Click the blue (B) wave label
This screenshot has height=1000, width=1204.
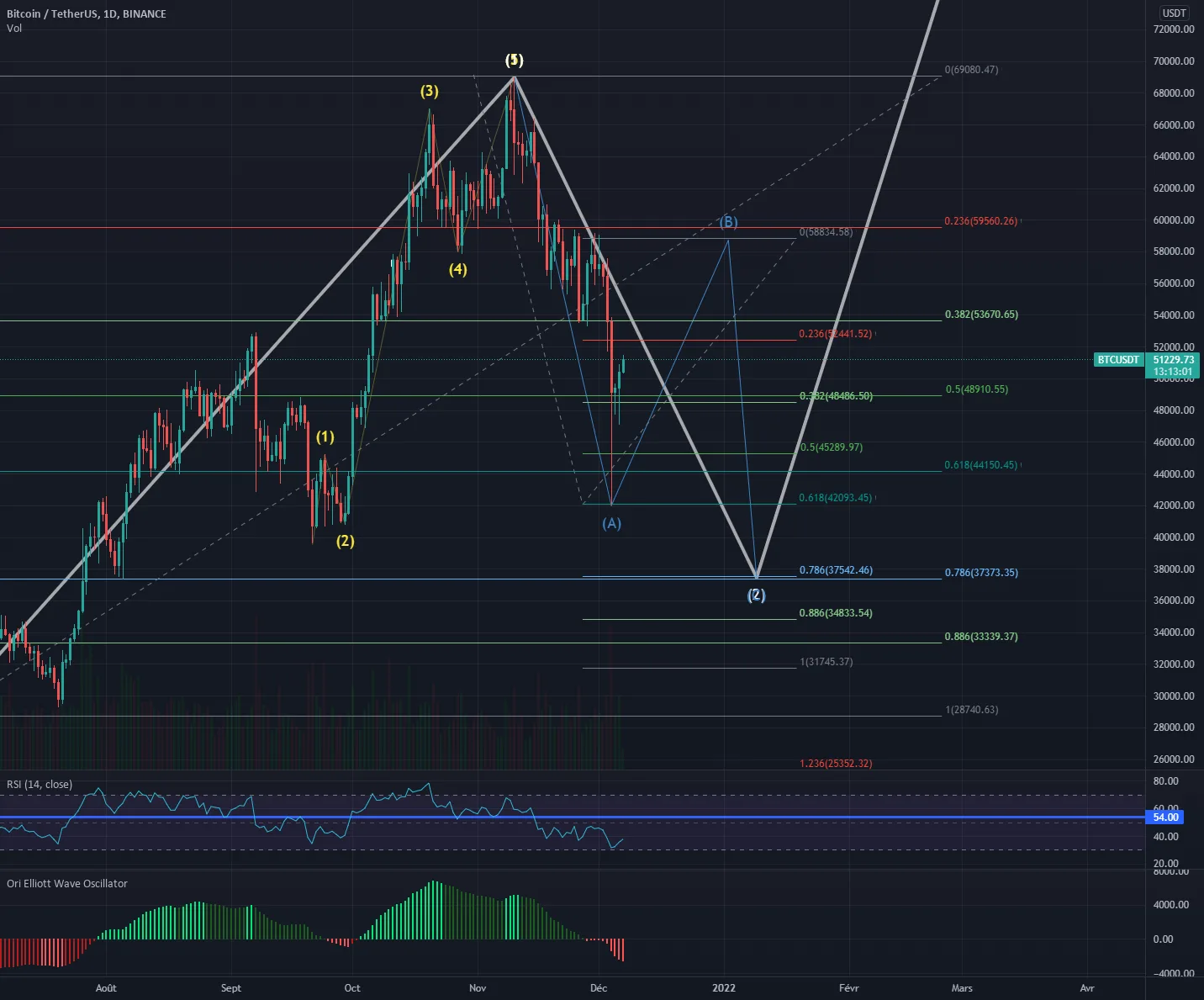pyautogui.click(x=728, y=222)
